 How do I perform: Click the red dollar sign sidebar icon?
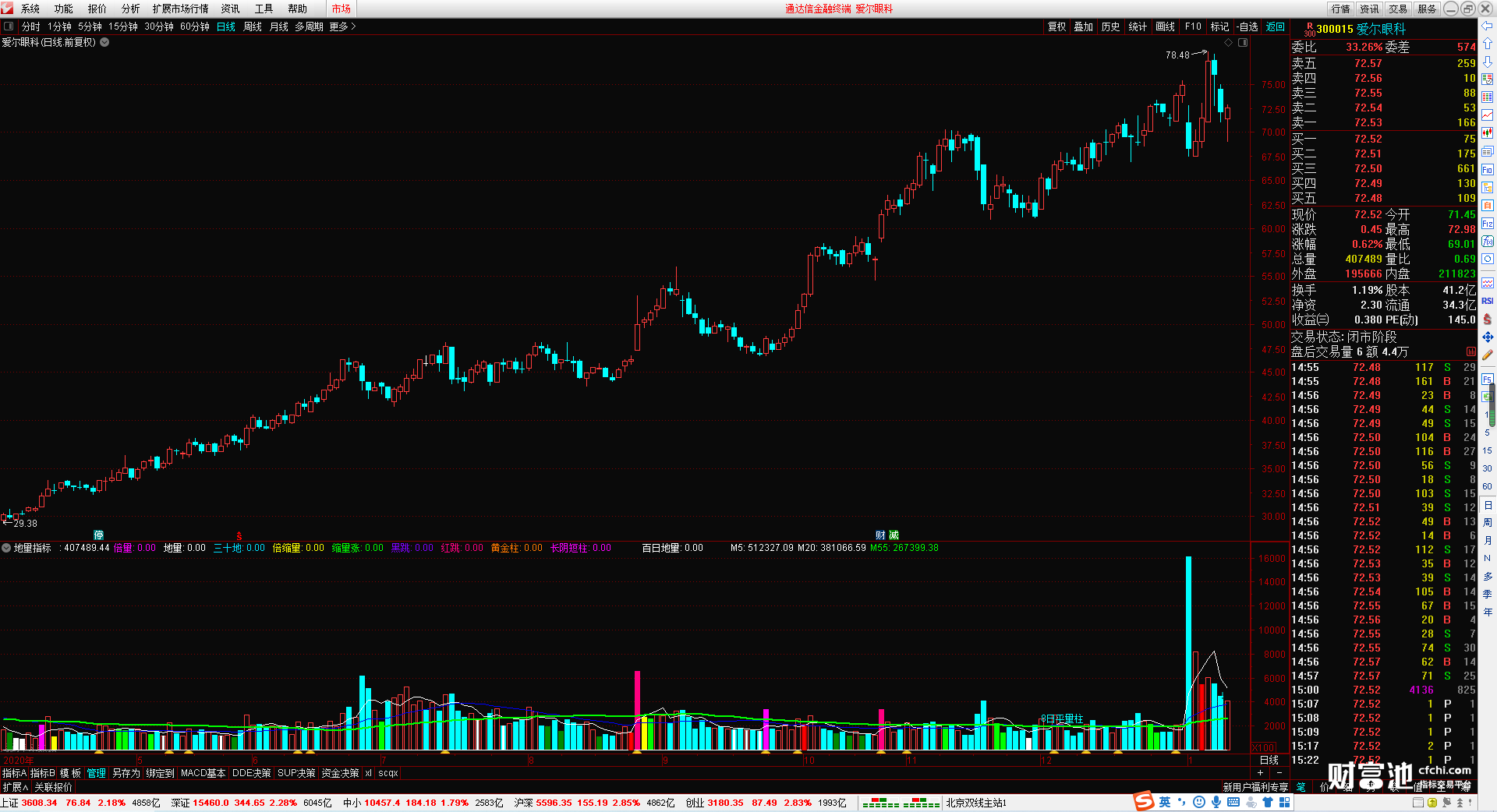coord(1487,319)
